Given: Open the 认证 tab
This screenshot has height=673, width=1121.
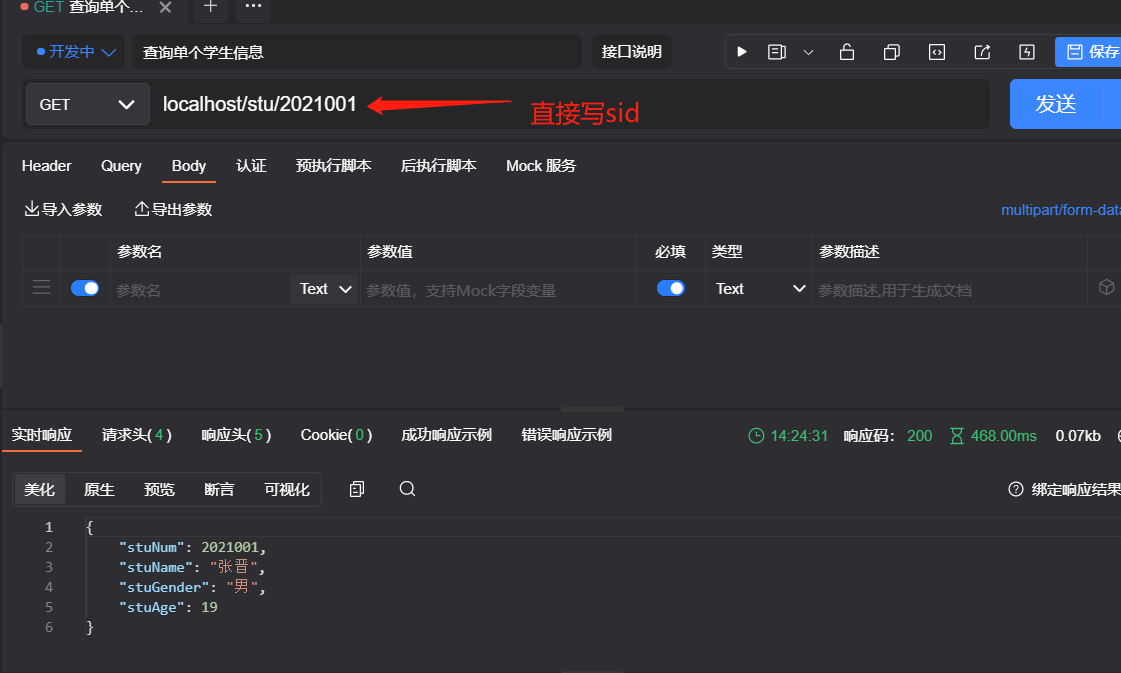Looking at the screenshot, I should click(x=251, y=166).
